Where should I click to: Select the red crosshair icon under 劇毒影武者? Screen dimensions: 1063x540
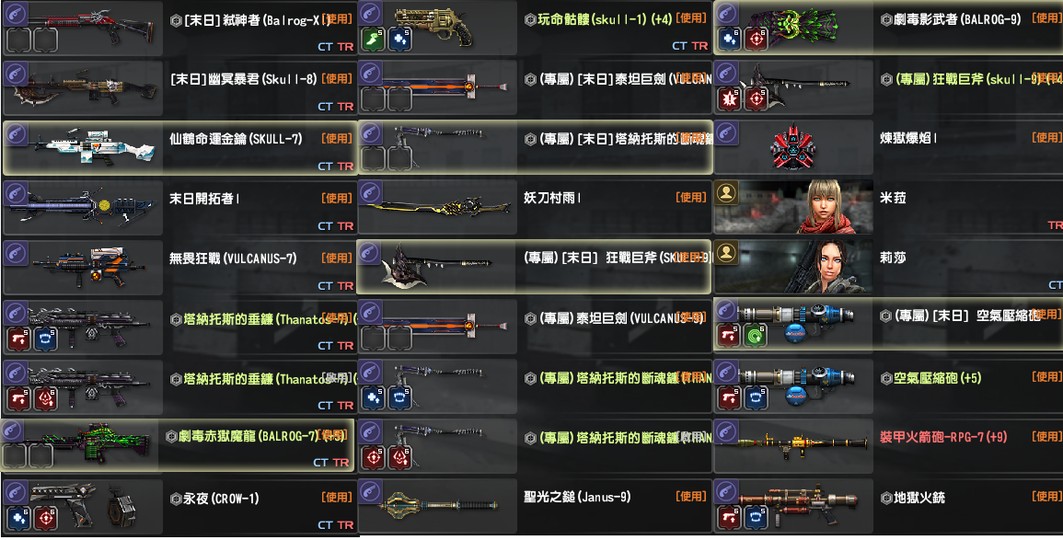point(756,39)
